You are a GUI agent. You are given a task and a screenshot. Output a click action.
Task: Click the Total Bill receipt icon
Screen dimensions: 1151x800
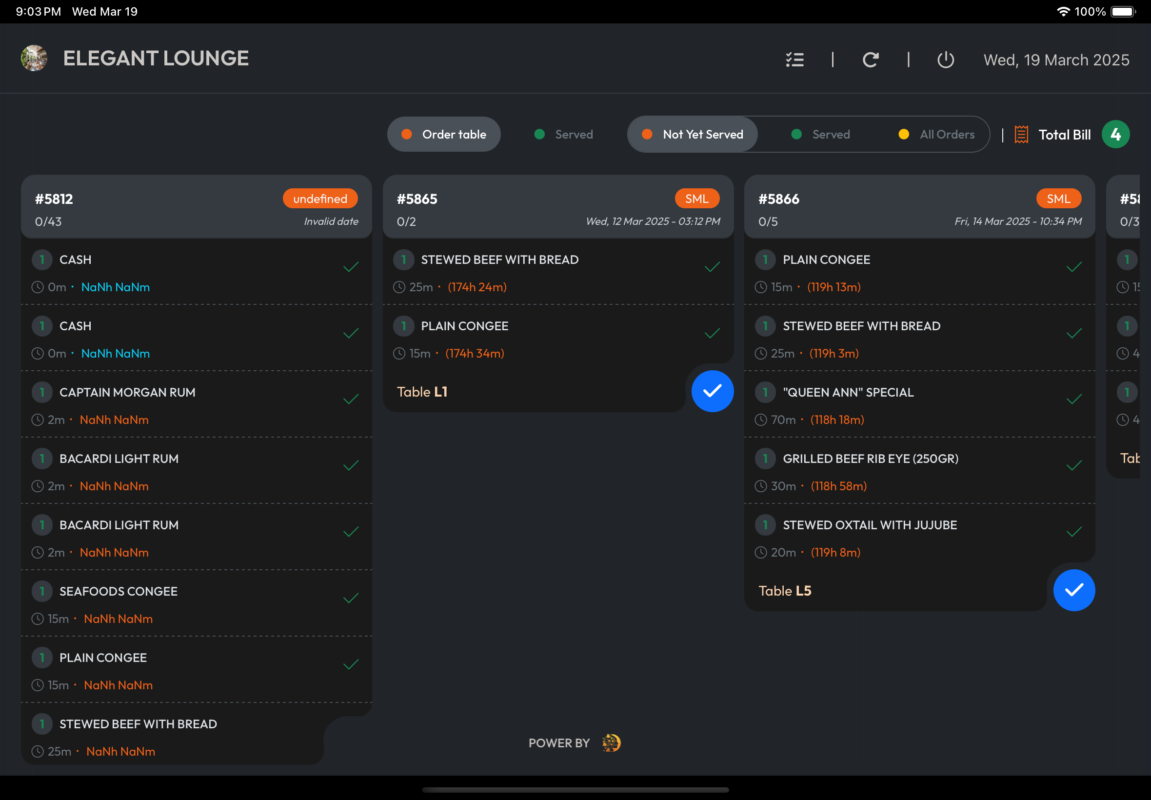[x=1021, y=134]
